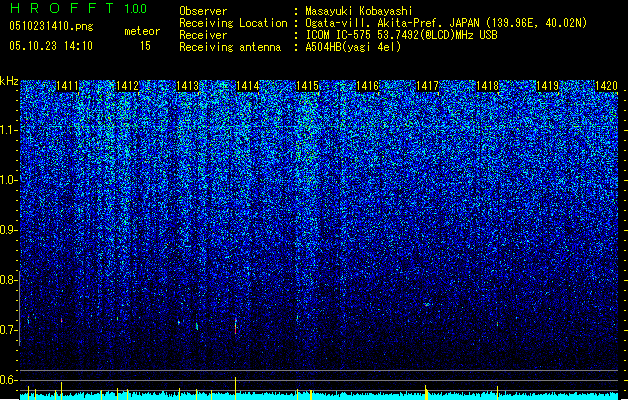
Task: Click the tall yellow intensity spike under 1414
Action: click(x=235, y=386)
